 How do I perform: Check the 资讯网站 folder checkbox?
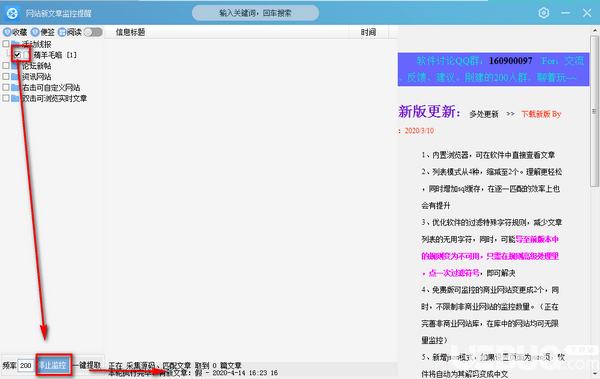[x=6, y=77]
